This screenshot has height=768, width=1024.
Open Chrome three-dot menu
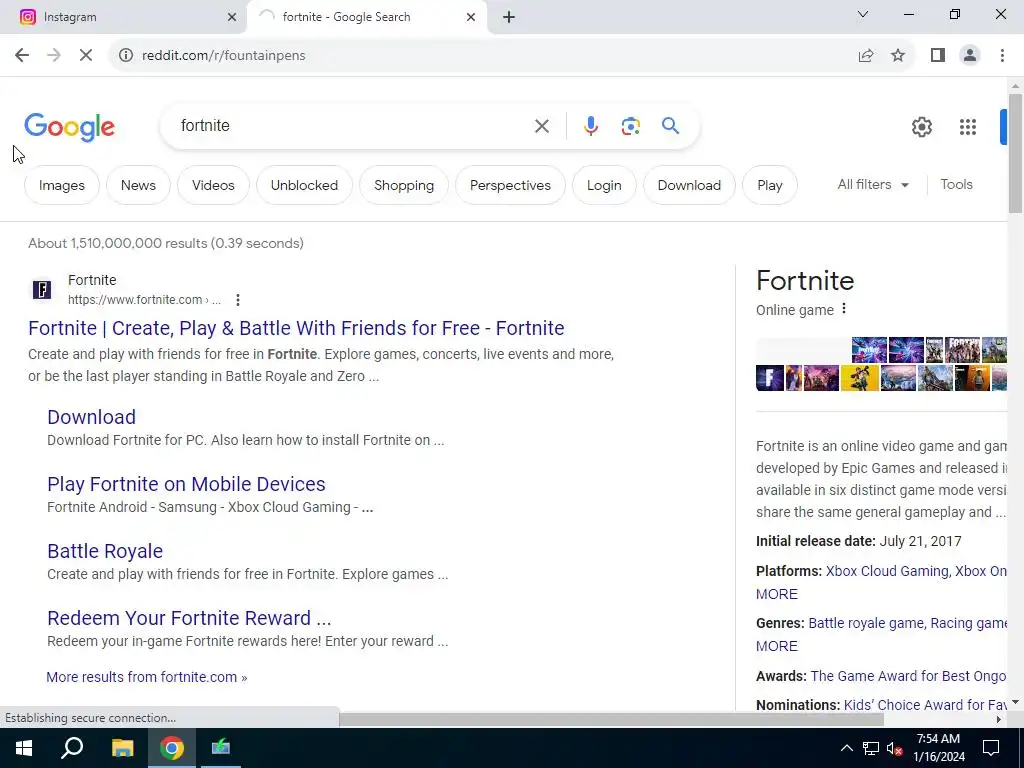(1002, 56)
